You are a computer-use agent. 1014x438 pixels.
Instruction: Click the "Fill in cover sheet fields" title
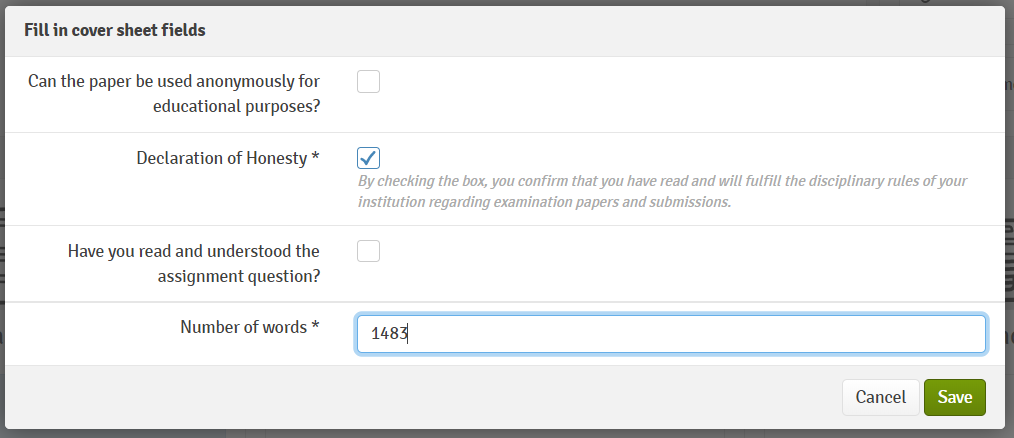(x=115, y=30)
